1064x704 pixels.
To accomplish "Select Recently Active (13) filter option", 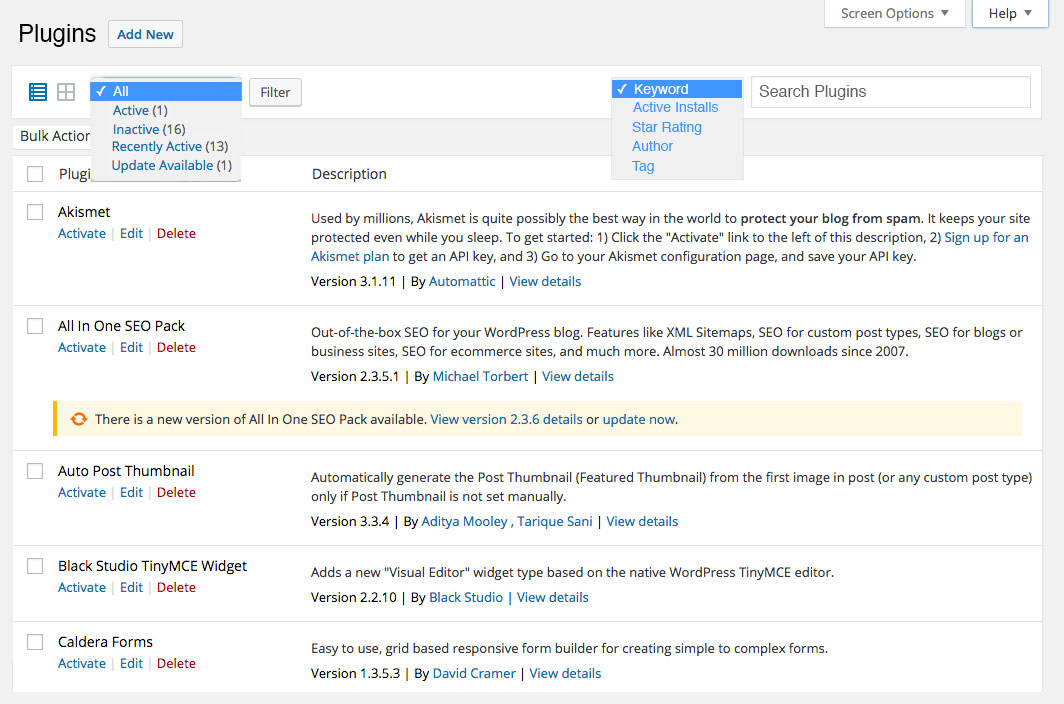I will [x=170, y=146].
